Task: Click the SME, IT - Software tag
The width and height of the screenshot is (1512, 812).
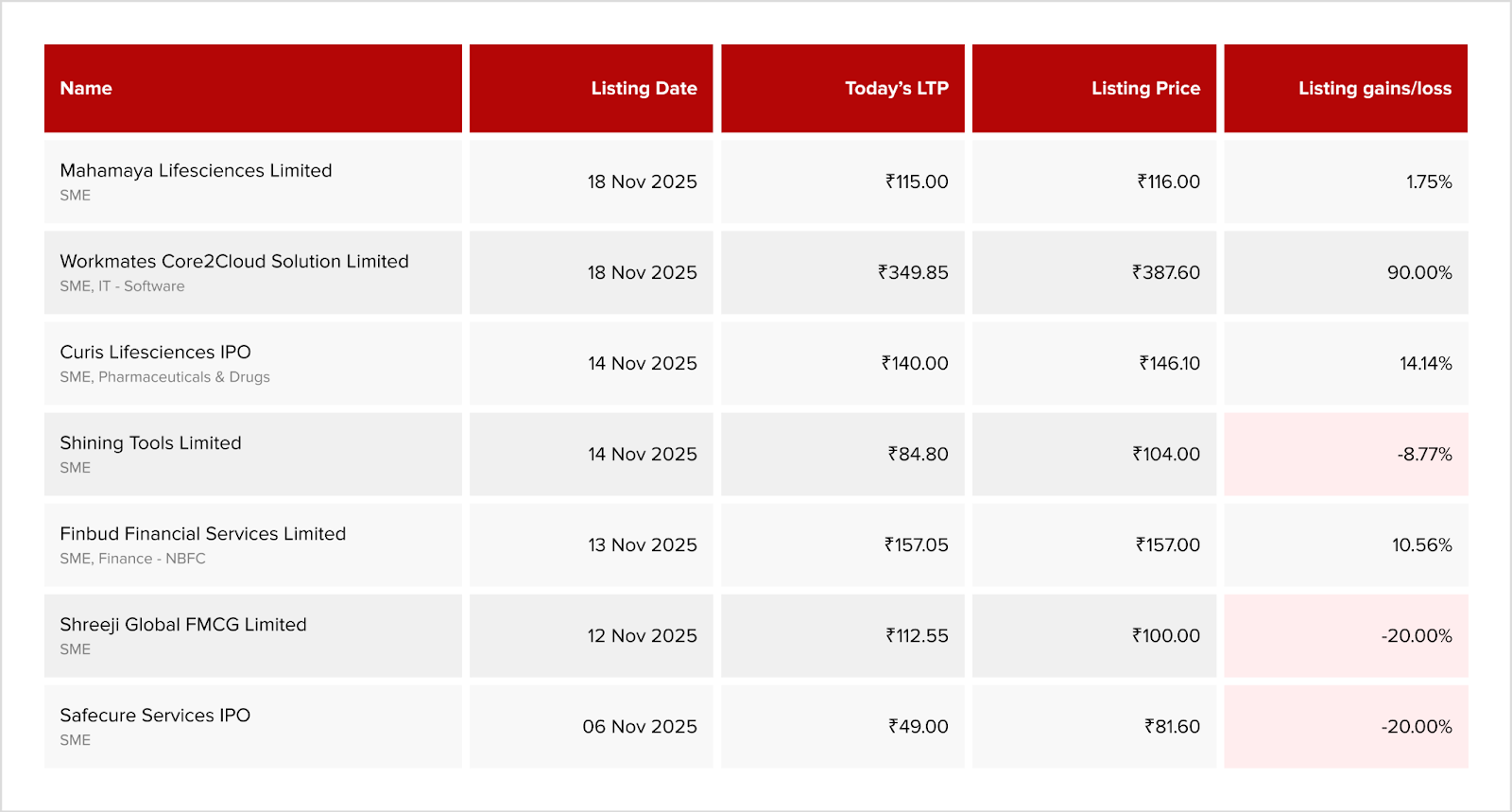Action: (x=122, y=286)
